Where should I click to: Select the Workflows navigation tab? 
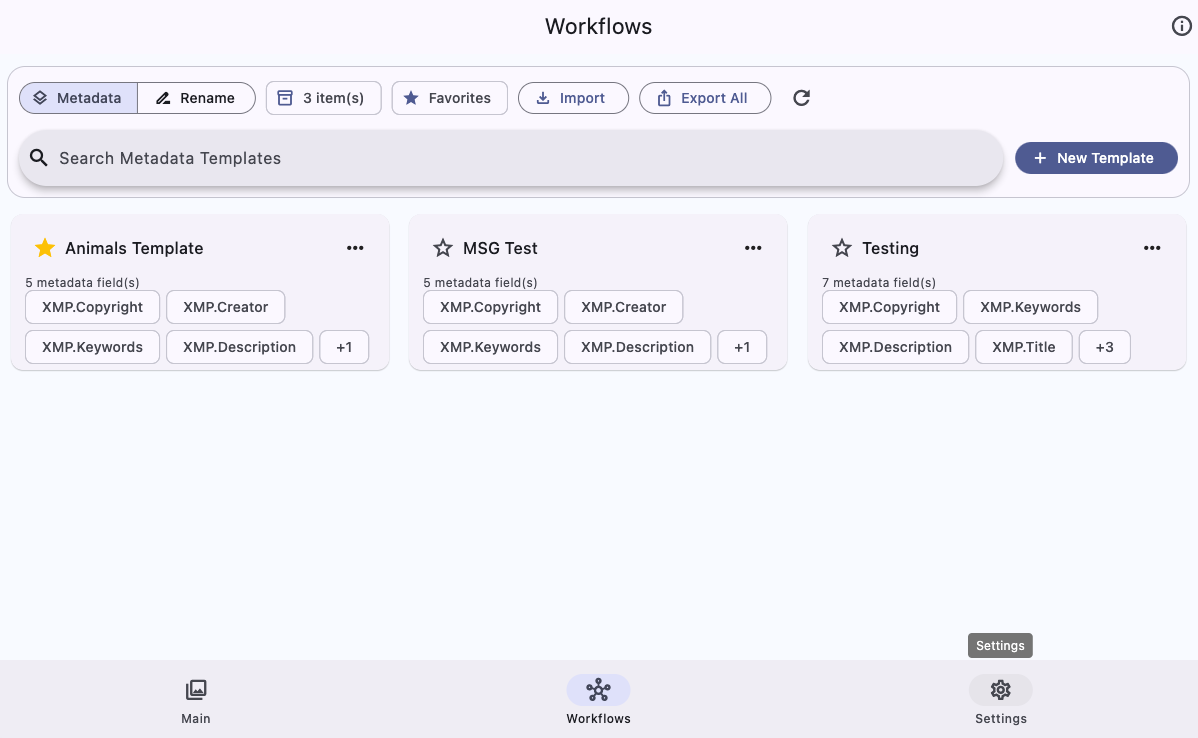pos(598,701)
